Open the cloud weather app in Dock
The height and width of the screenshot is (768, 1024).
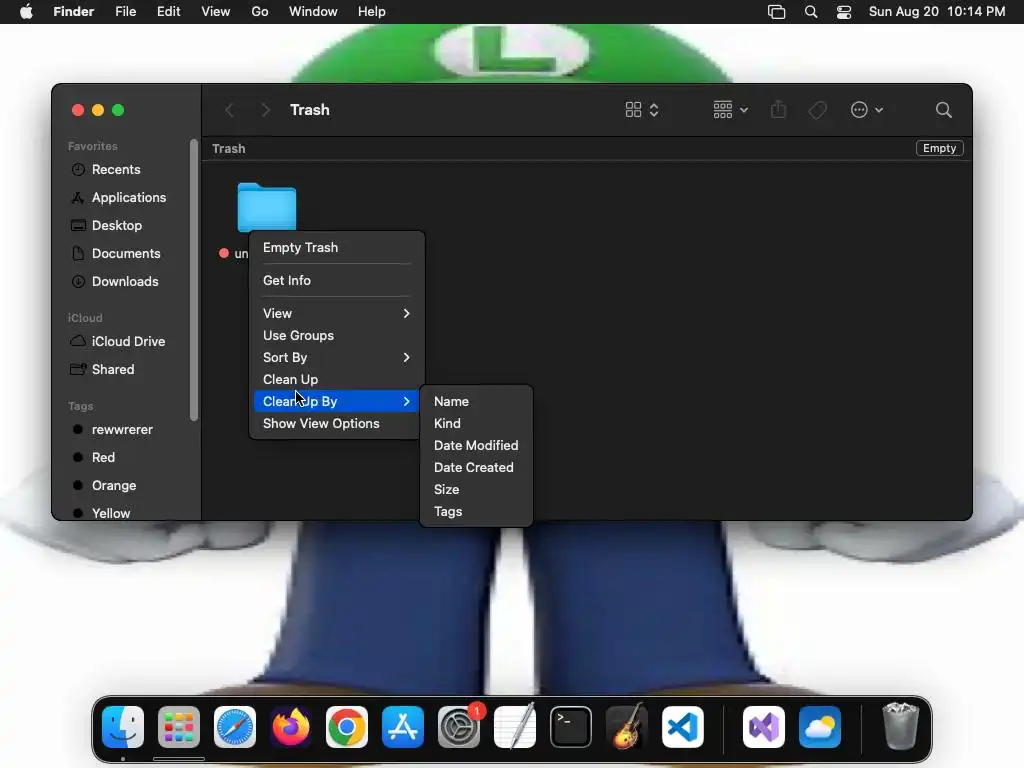point(820,727)
